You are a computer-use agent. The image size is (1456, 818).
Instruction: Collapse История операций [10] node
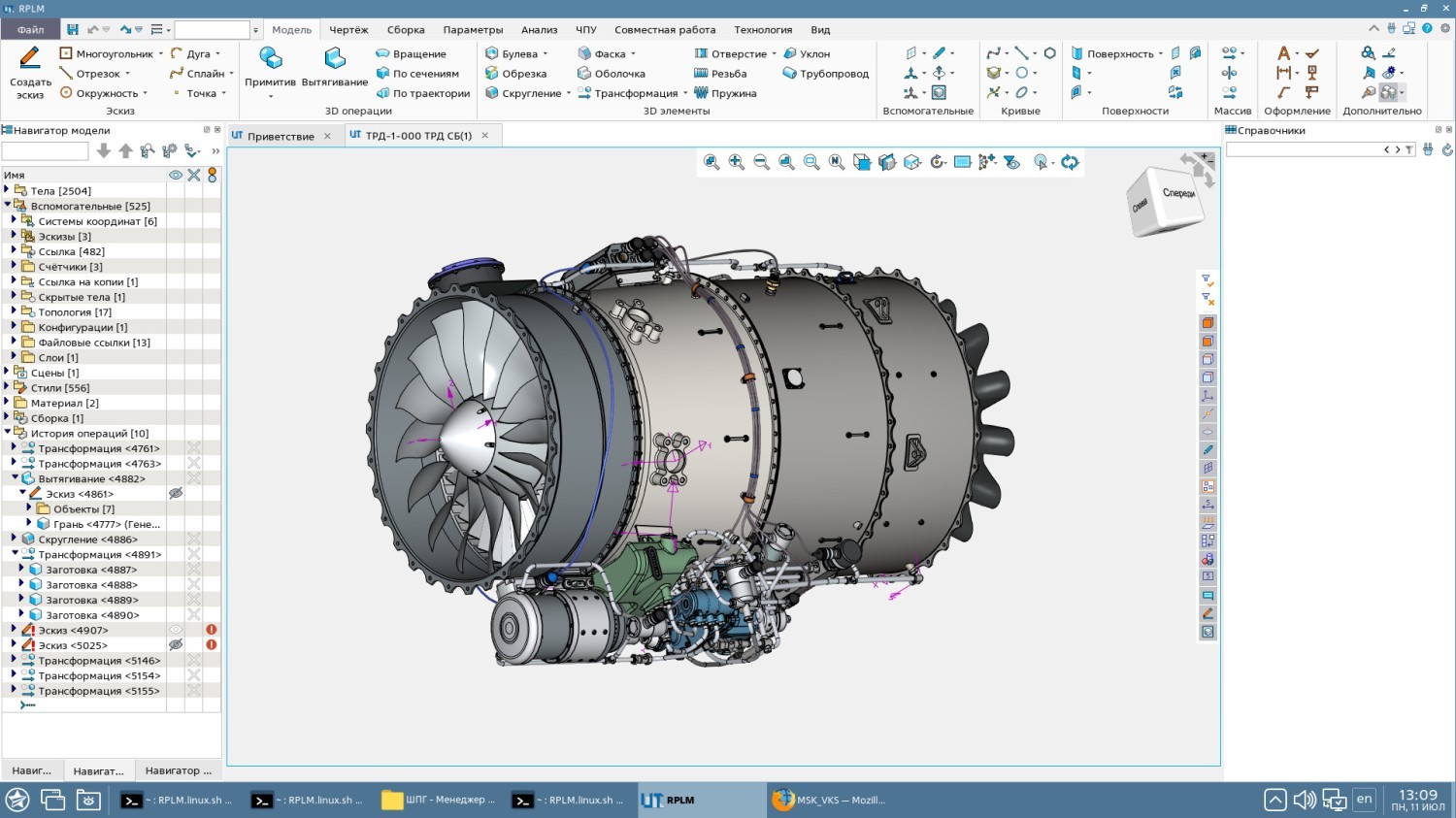[7, 433]
